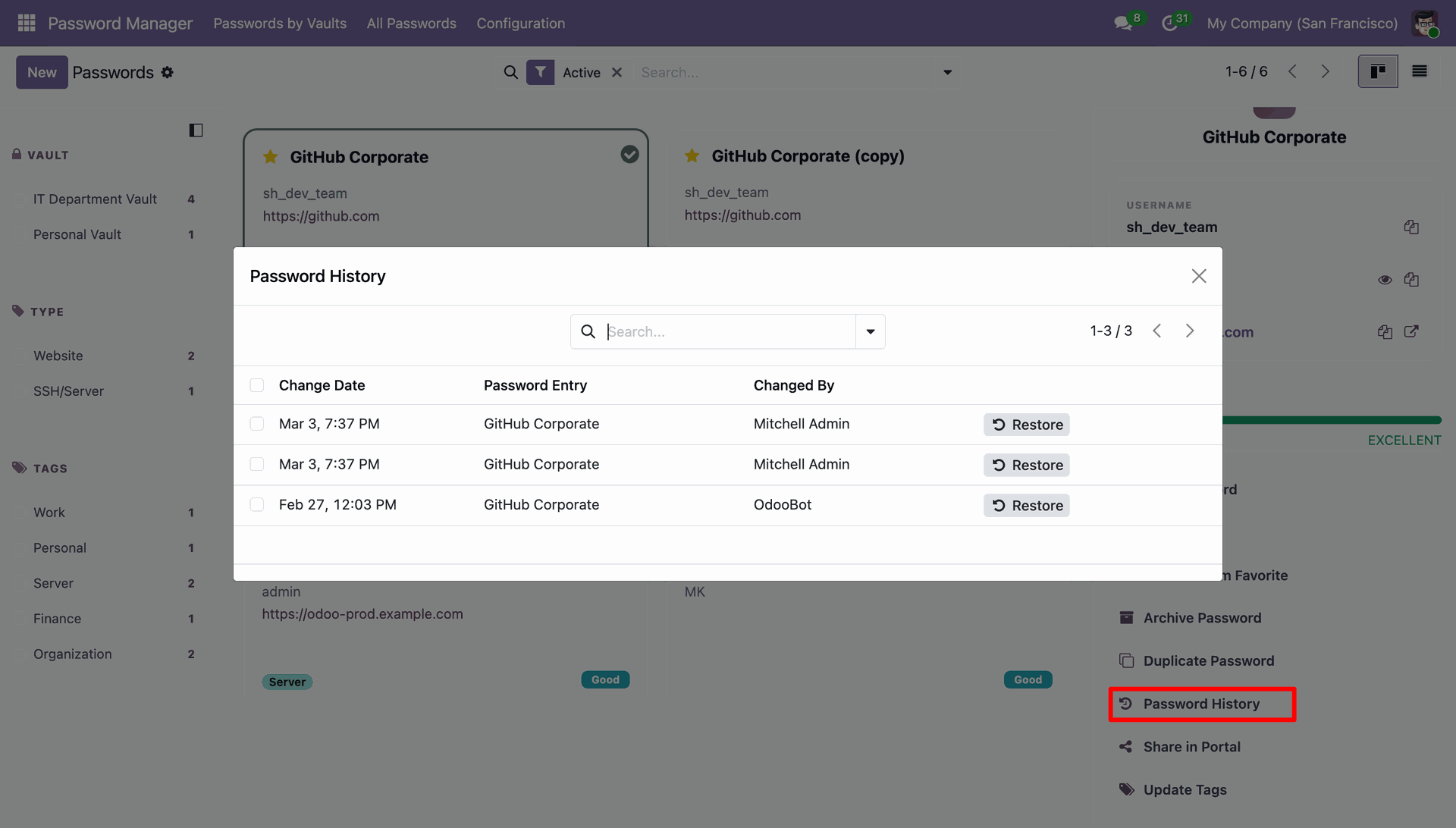Toggle the select-all checkbox beside Change Date
Viewport: 1456px width, 828px height.
point(257,385)
